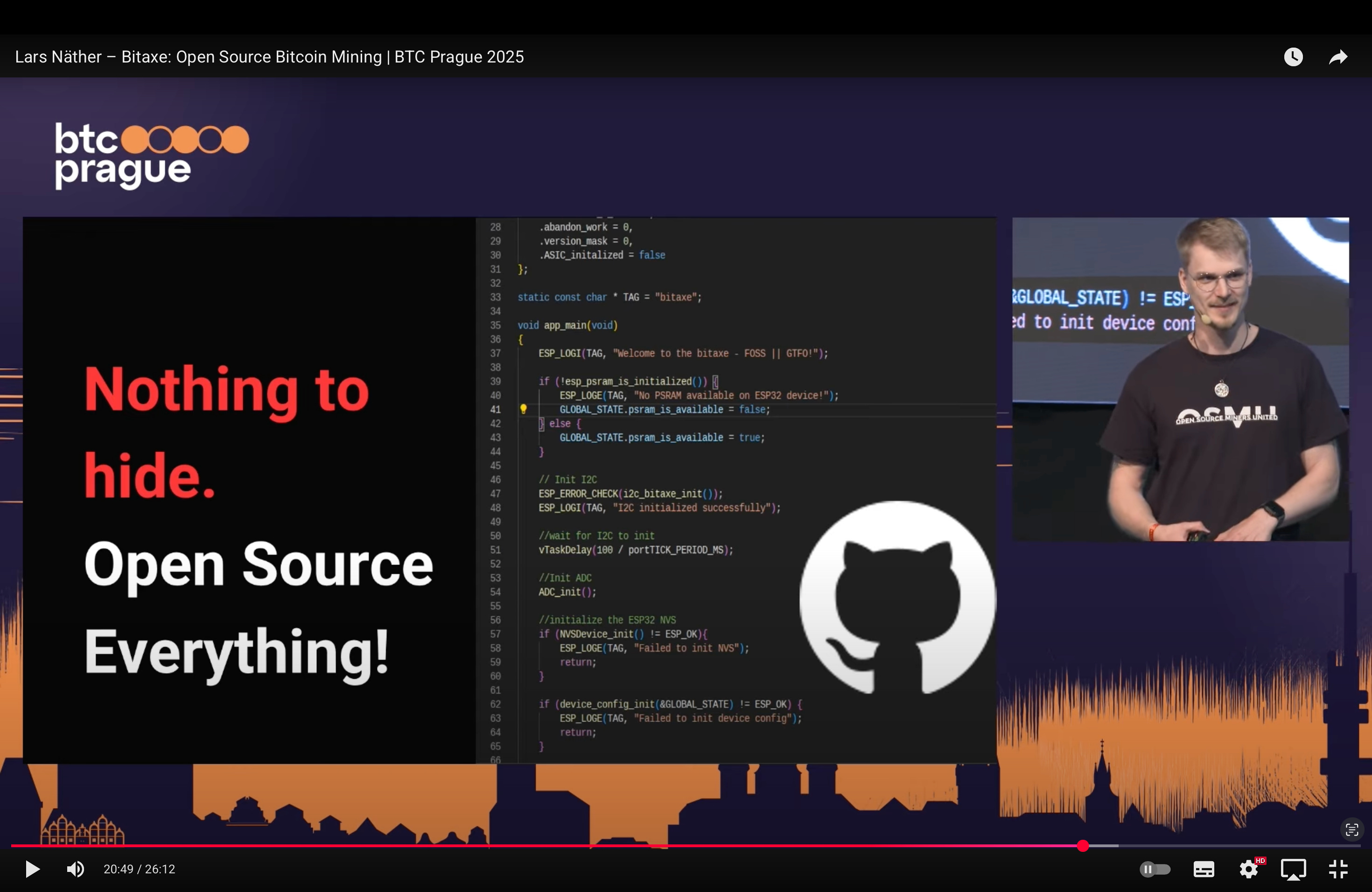This screenshot has height=892, width=1372.
Task: Toggle the autoplay switch
Action: tap(1155, 869)
